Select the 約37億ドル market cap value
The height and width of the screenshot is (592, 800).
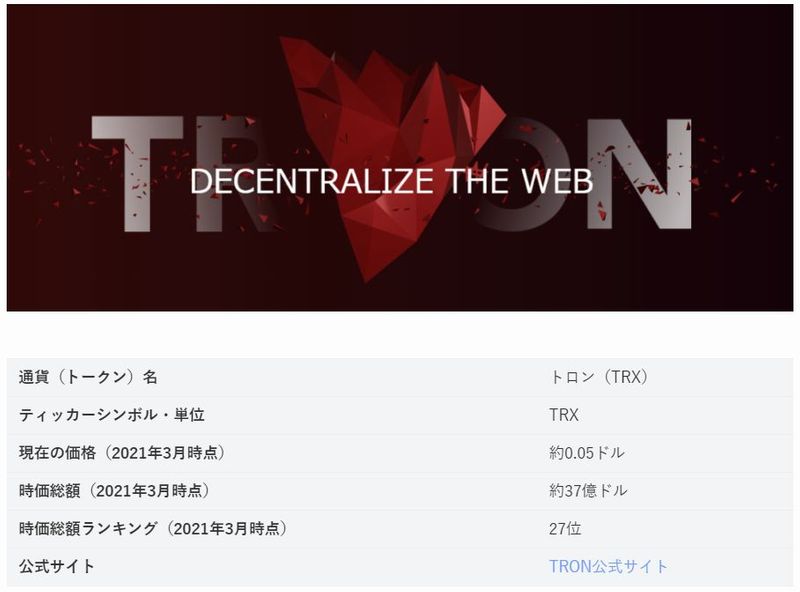click(588, 491)
